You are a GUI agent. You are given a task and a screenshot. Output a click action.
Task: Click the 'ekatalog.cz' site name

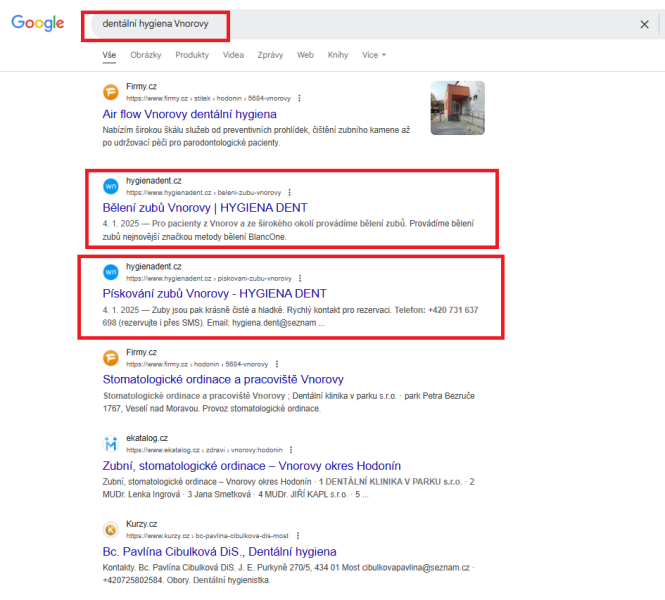pos(147,438)
